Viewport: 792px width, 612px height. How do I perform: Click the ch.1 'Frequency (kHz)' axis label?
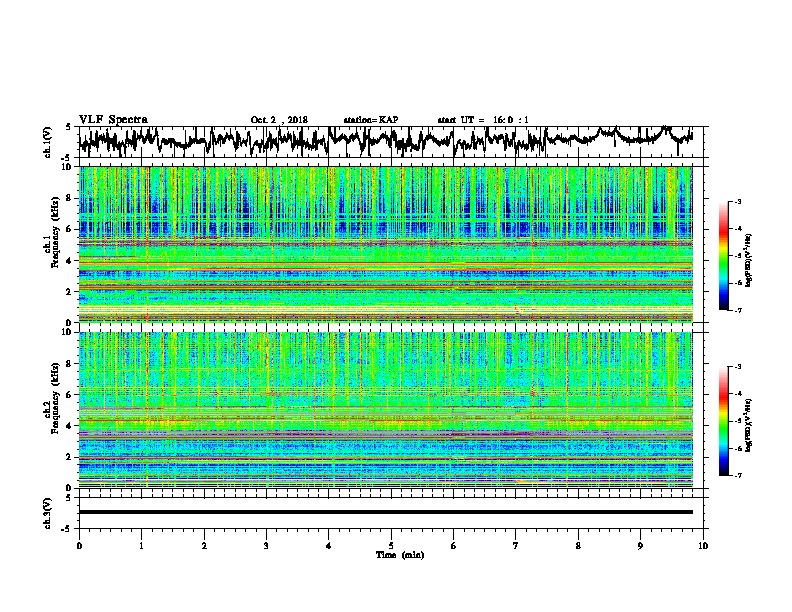click(x=55, y=232)
